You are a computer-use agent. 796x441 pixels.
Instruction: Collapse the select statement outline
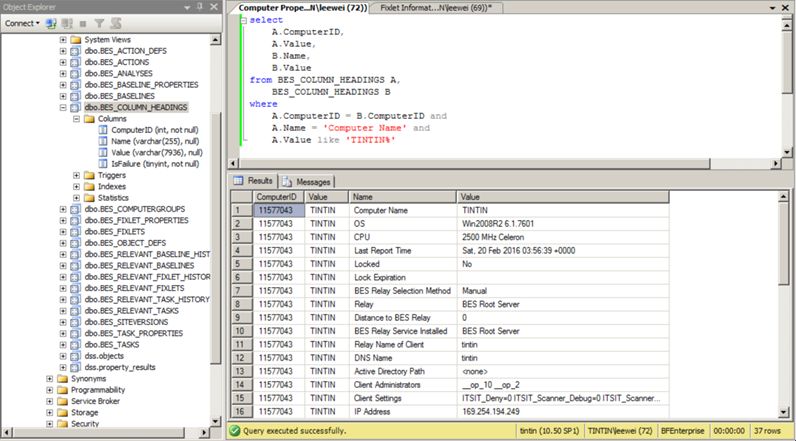coord(244,20)
